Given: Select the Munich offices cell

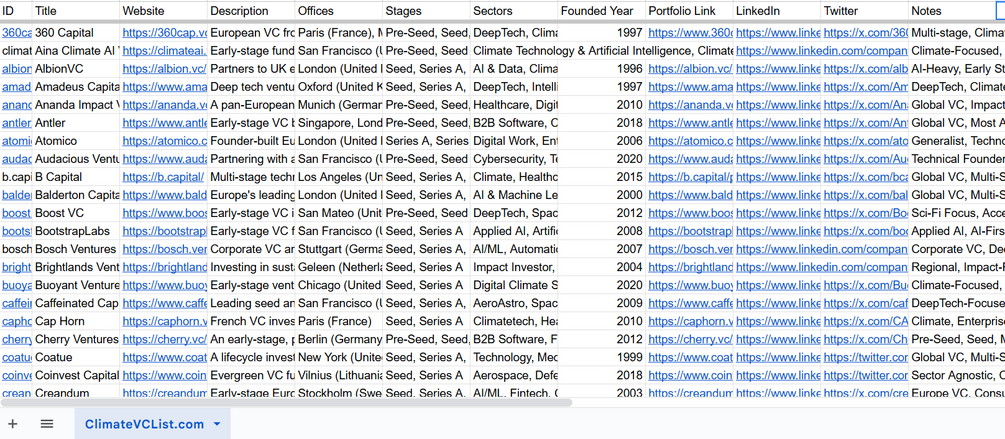Looking at the screenshot, I should tap(338, 104).
